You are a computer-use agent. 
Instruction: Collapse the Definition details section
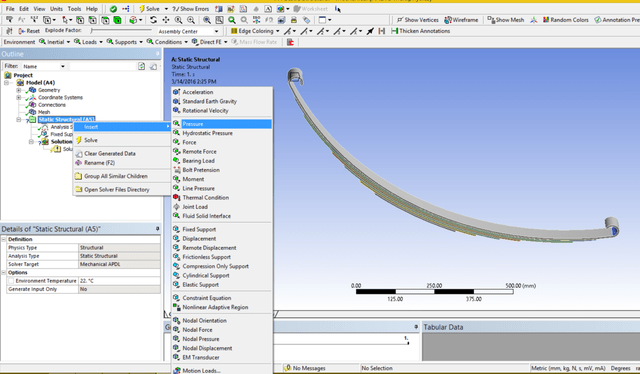pos(4,239)
